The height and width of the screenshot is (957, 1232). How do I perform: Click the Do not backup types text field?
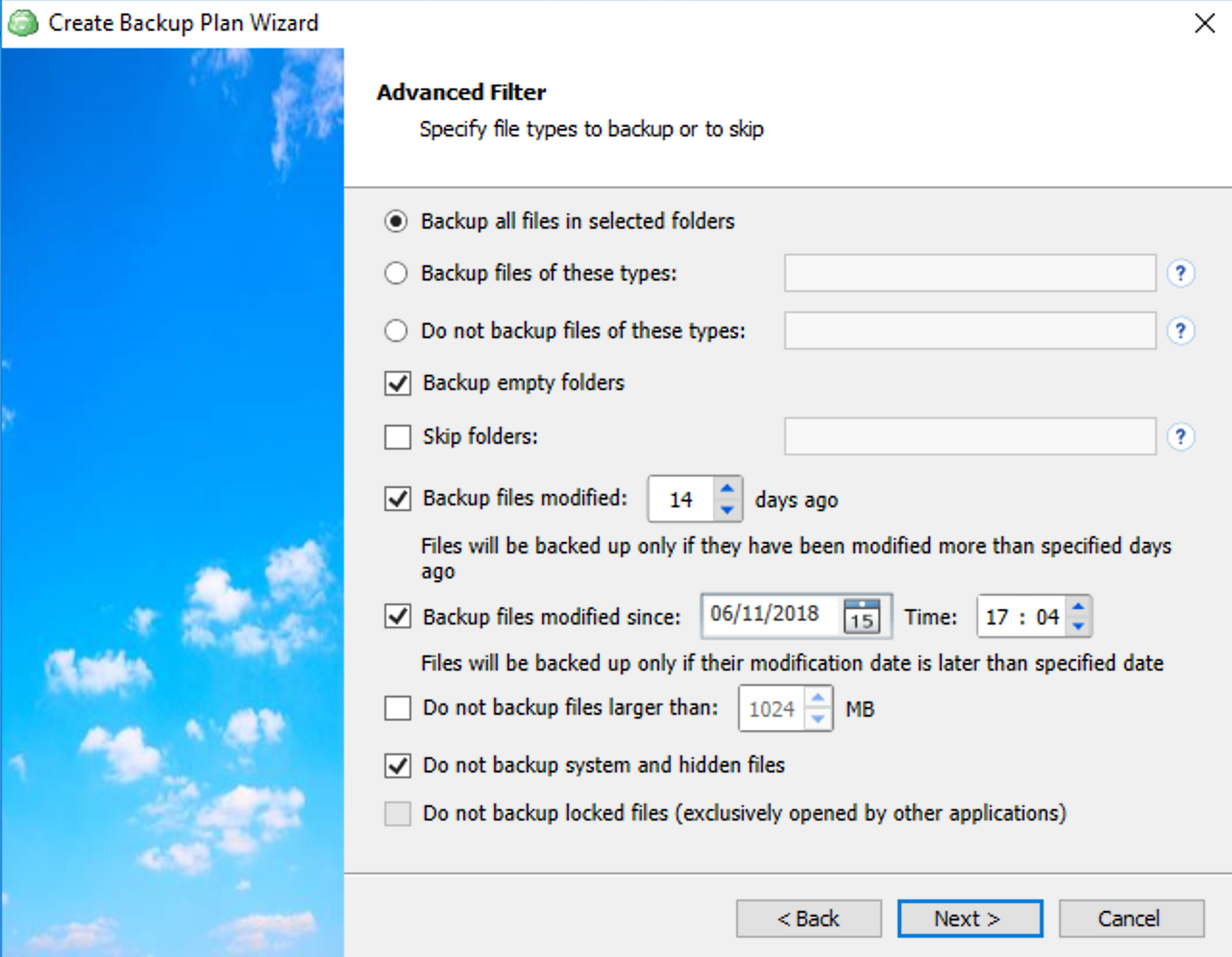970,331
